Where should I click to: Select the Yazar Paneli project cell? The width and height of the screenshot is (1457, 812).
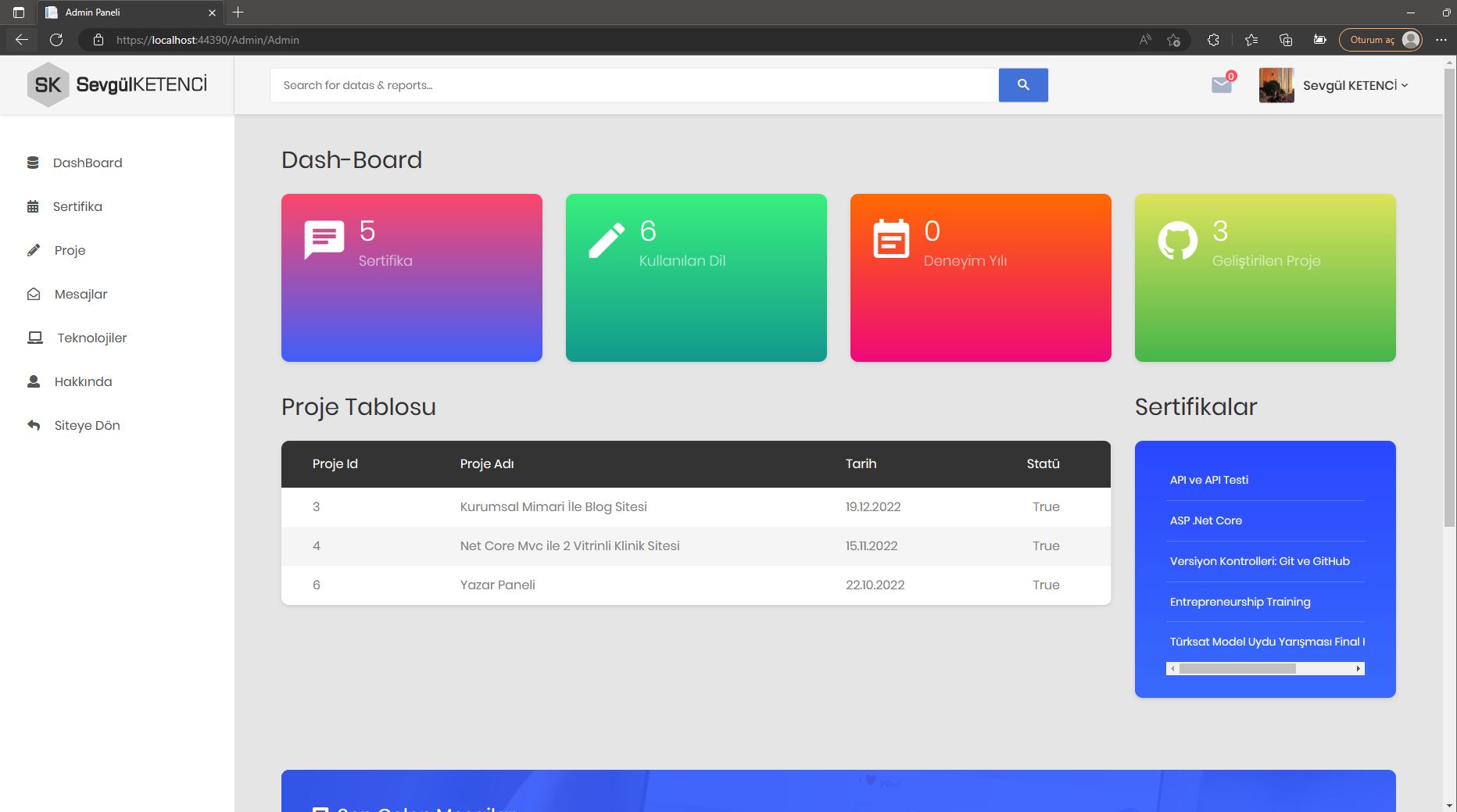pos(497,585)
